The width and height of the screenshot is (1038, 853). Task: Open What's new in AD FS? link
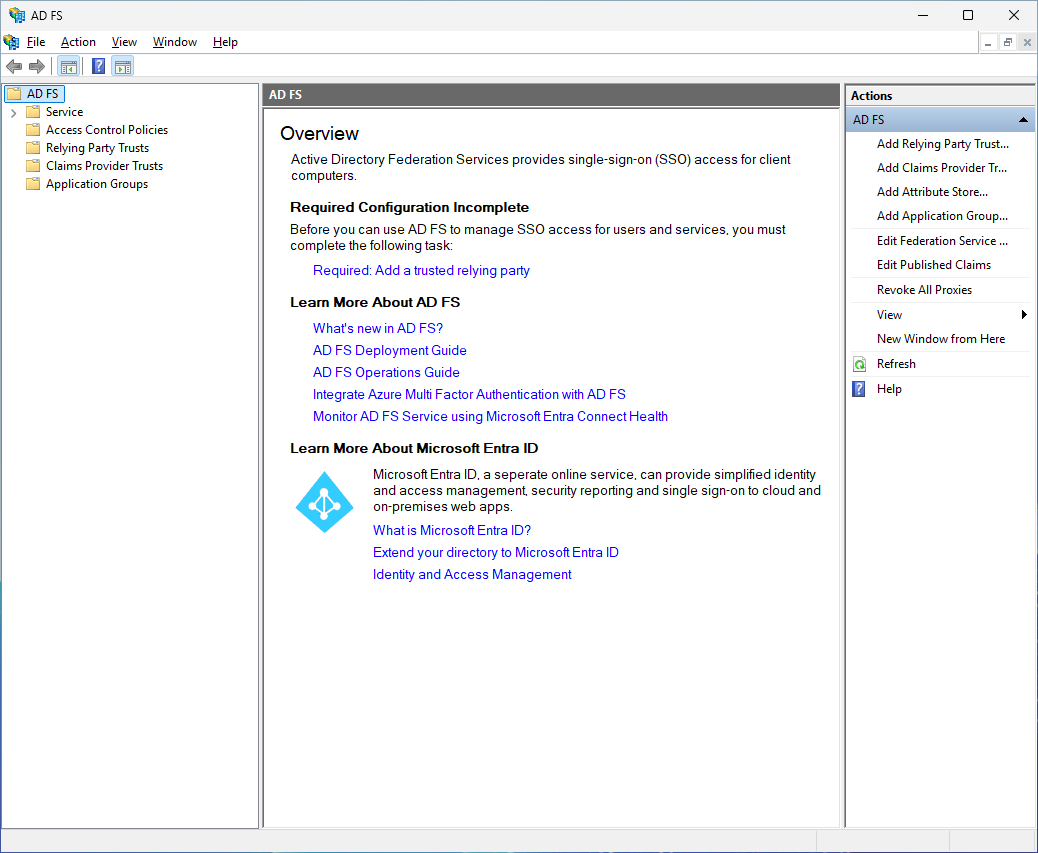tap(377, 328)
